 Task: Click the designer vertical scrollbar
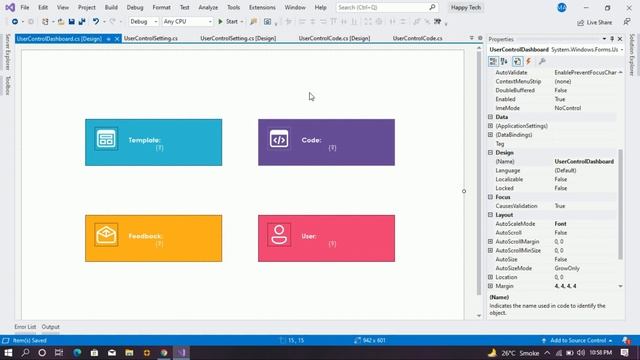[479, 173]
